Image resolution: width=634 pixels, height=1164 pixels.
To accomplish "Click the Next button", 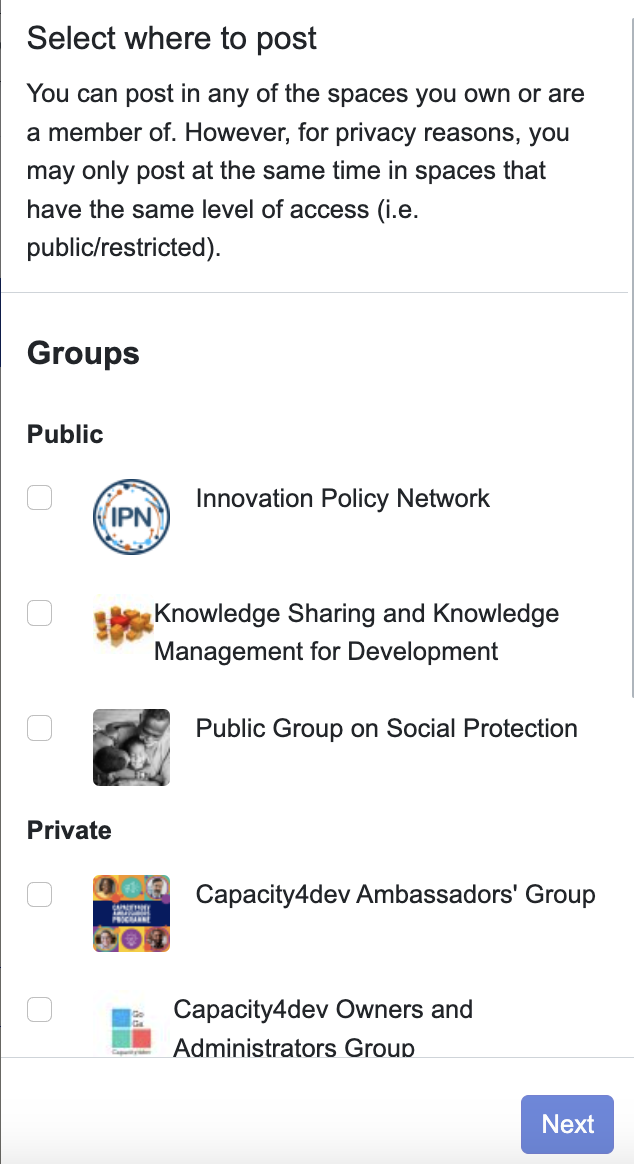I will tap(567, 1124).
